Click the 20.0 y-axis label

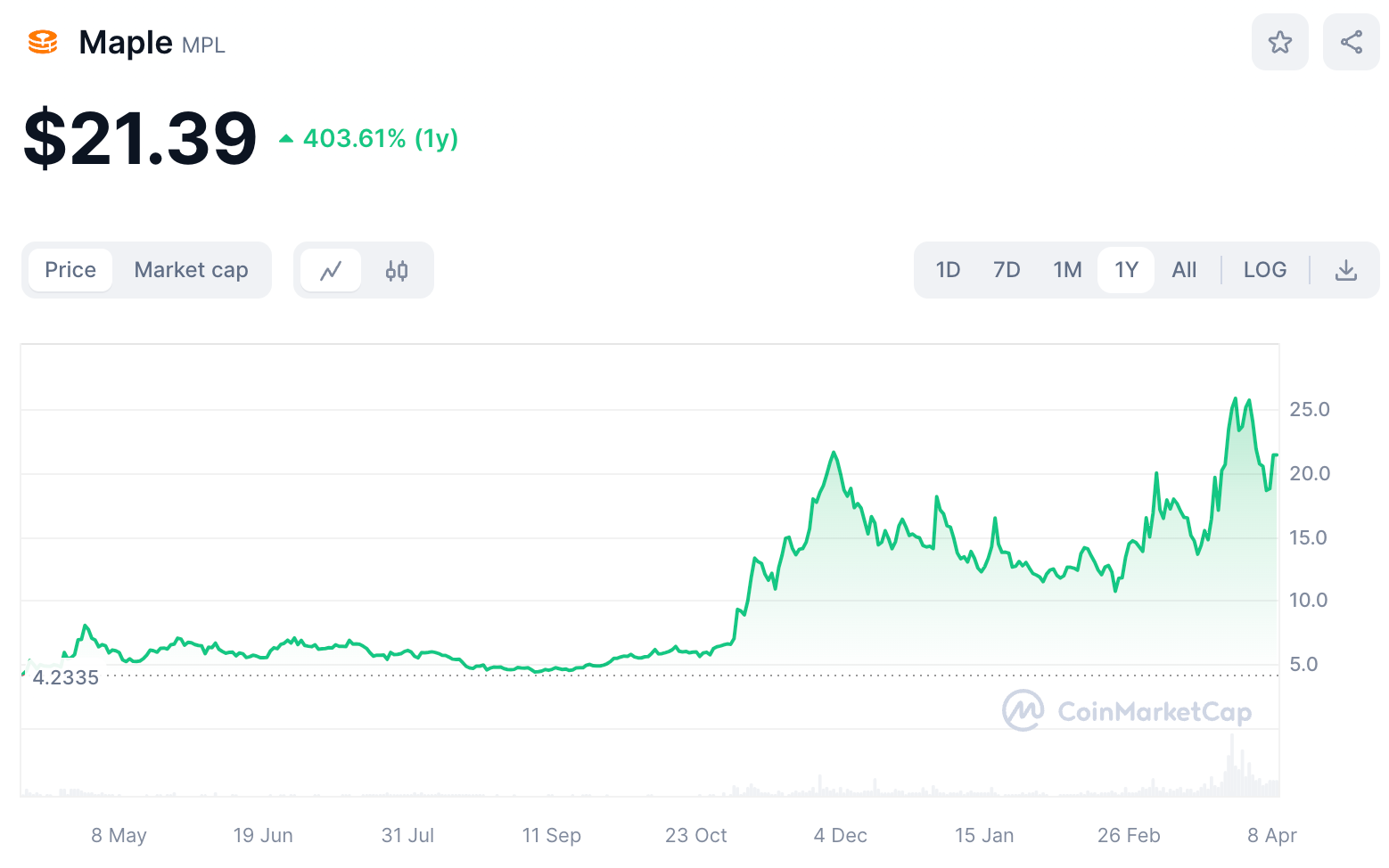point(1309,473)
